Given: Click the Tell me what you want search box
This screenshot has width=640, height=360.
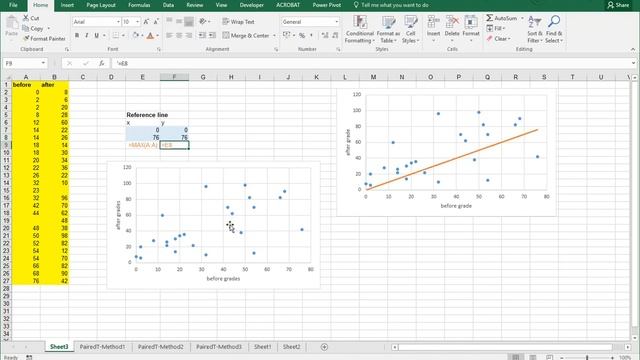Looking at the screenshot, I should tap(391, 5).
